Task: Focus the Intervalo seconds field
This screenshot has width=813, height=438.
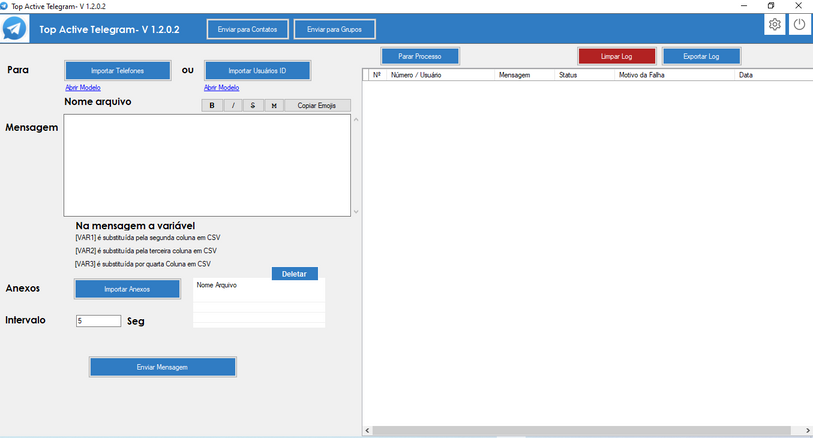Action: pos(99,321)
